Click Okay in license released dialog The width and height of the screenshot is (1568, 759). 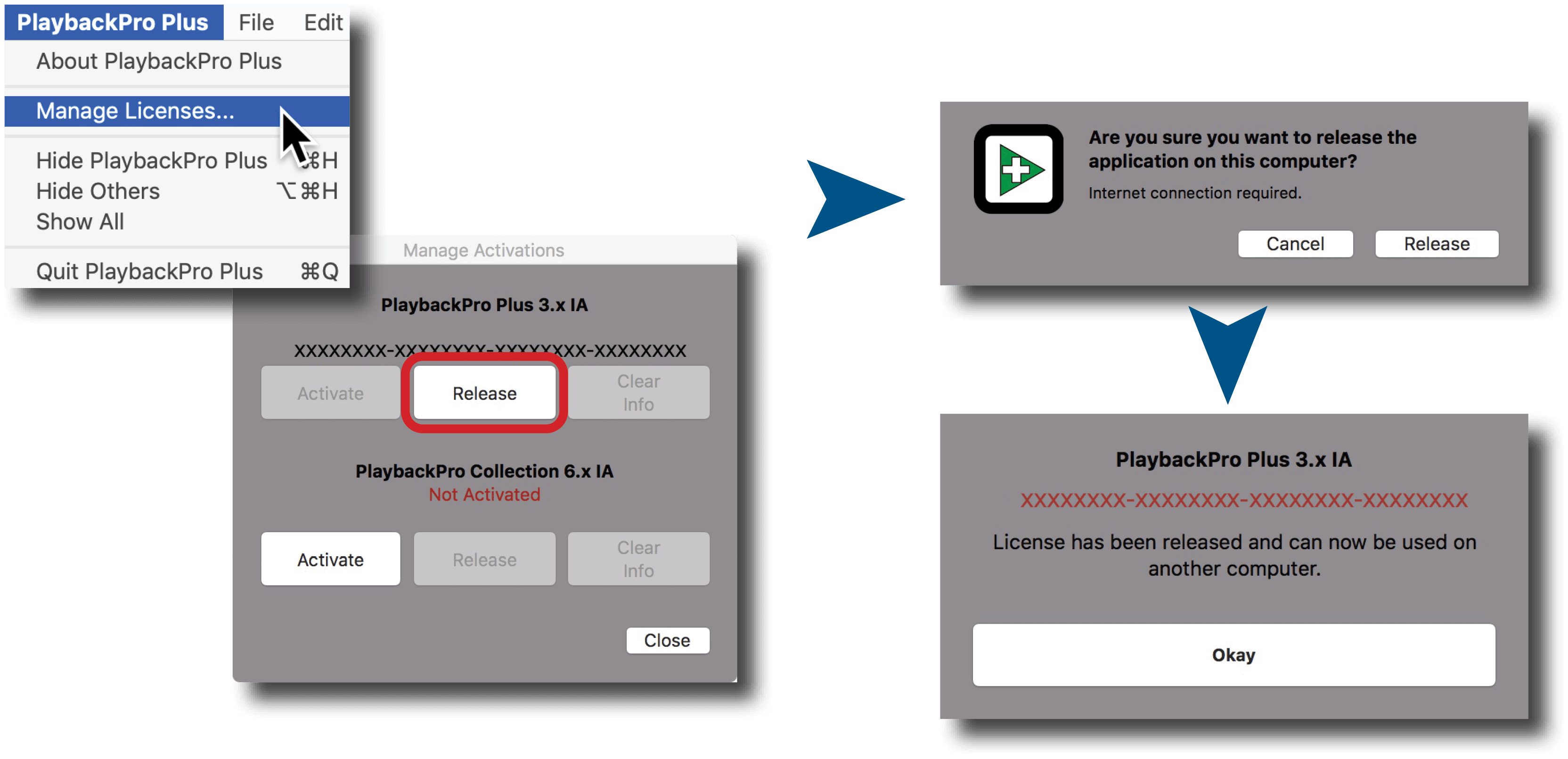[x=1234, y=655]
